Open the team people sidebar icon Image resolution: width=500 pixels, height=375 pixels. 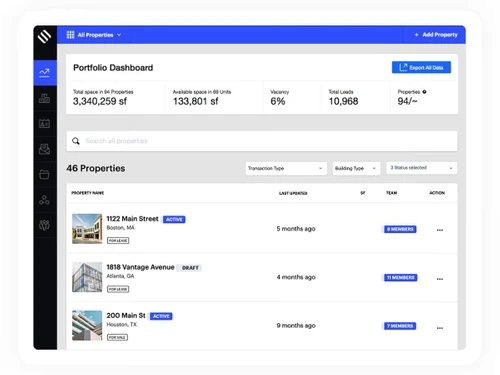tap(44, 225)
